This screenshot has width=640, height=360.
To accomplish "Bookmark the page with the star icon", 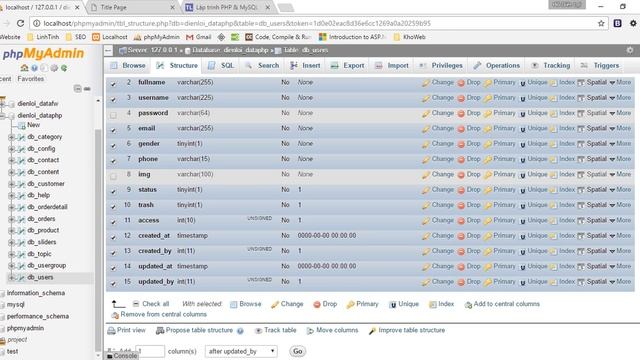I will pos(601,23).
